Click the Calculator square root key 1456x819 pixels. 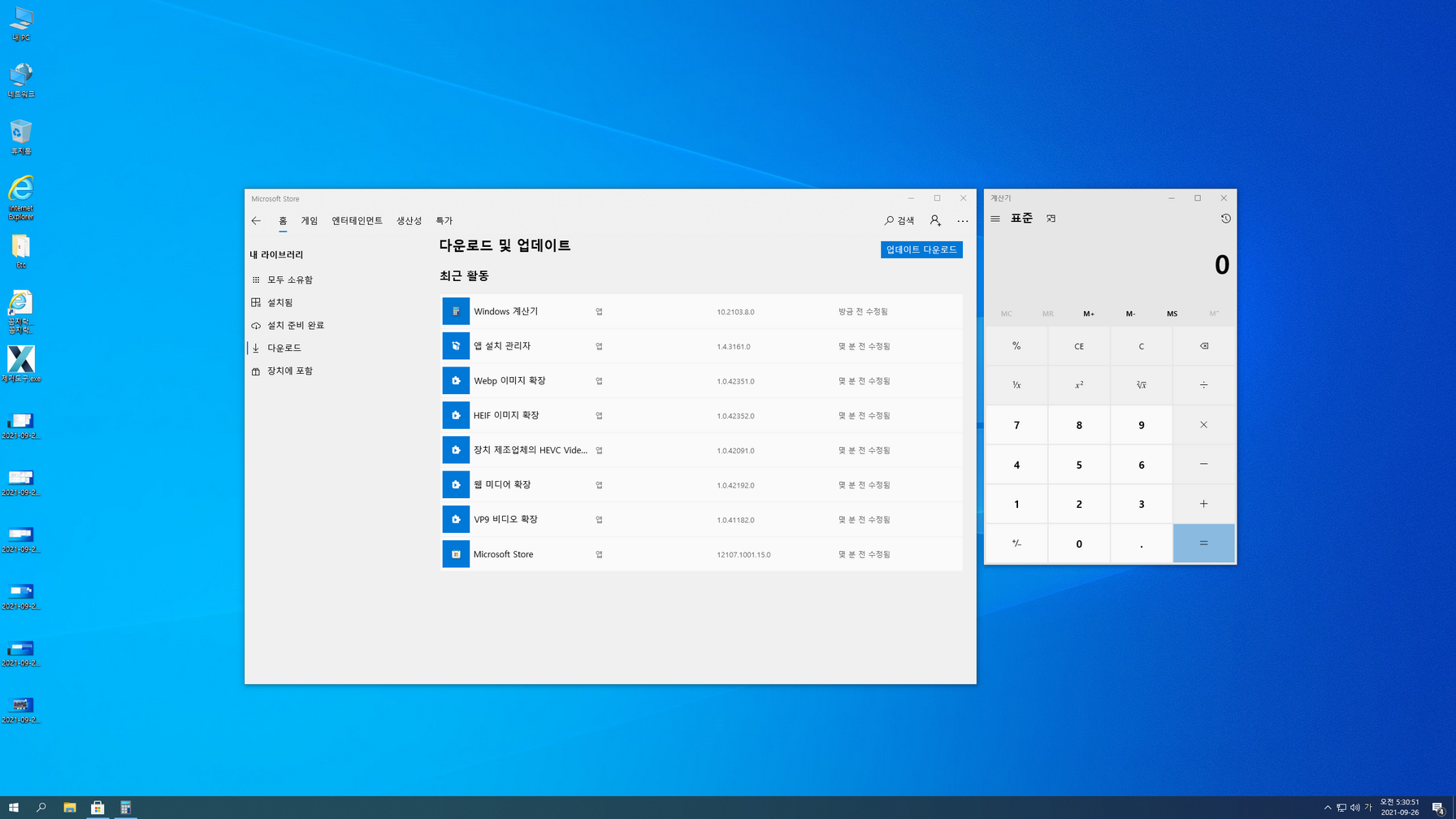1141,385
